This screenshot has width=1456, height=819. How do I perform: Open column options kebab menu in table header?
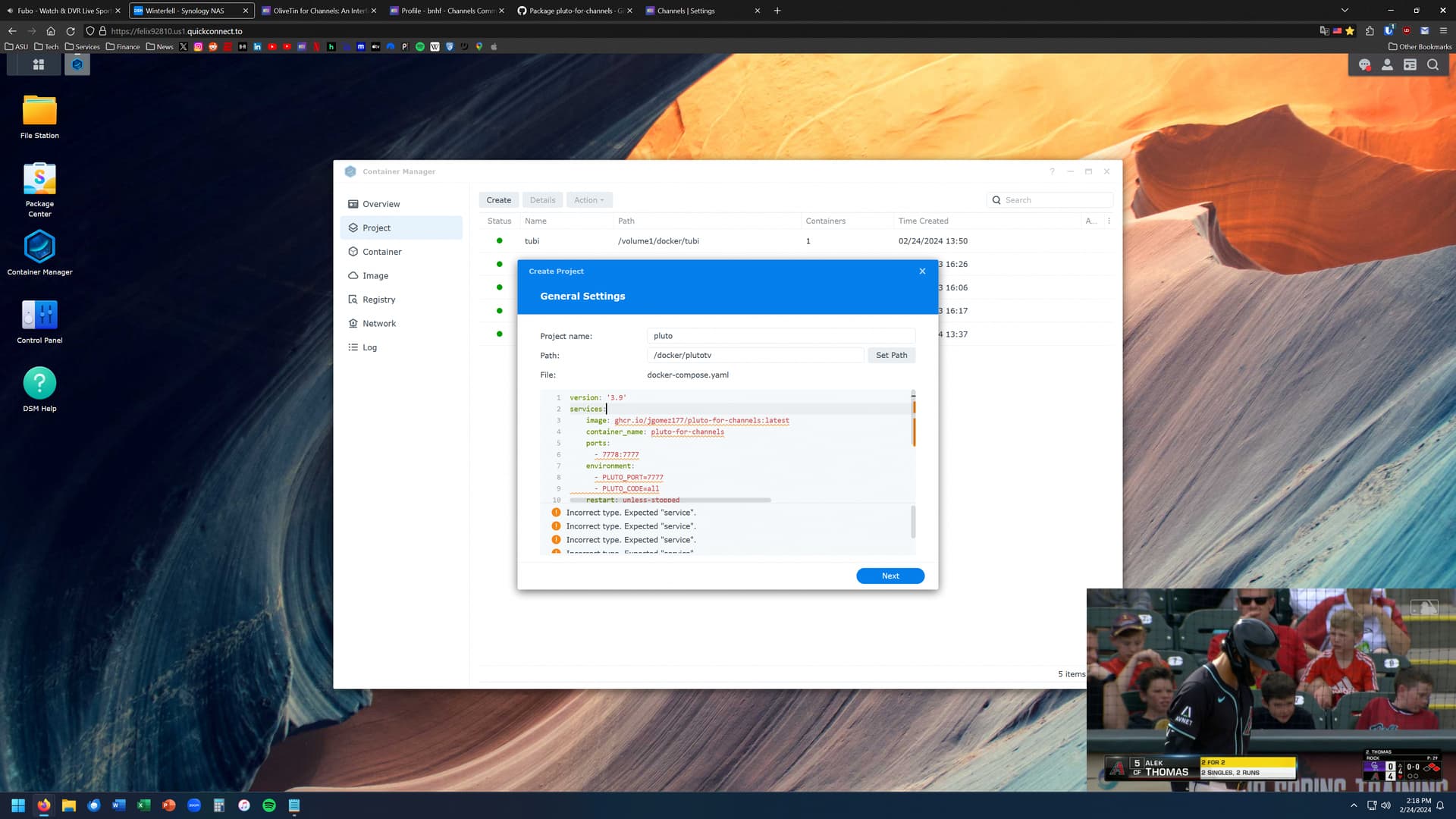point(1109,221)
